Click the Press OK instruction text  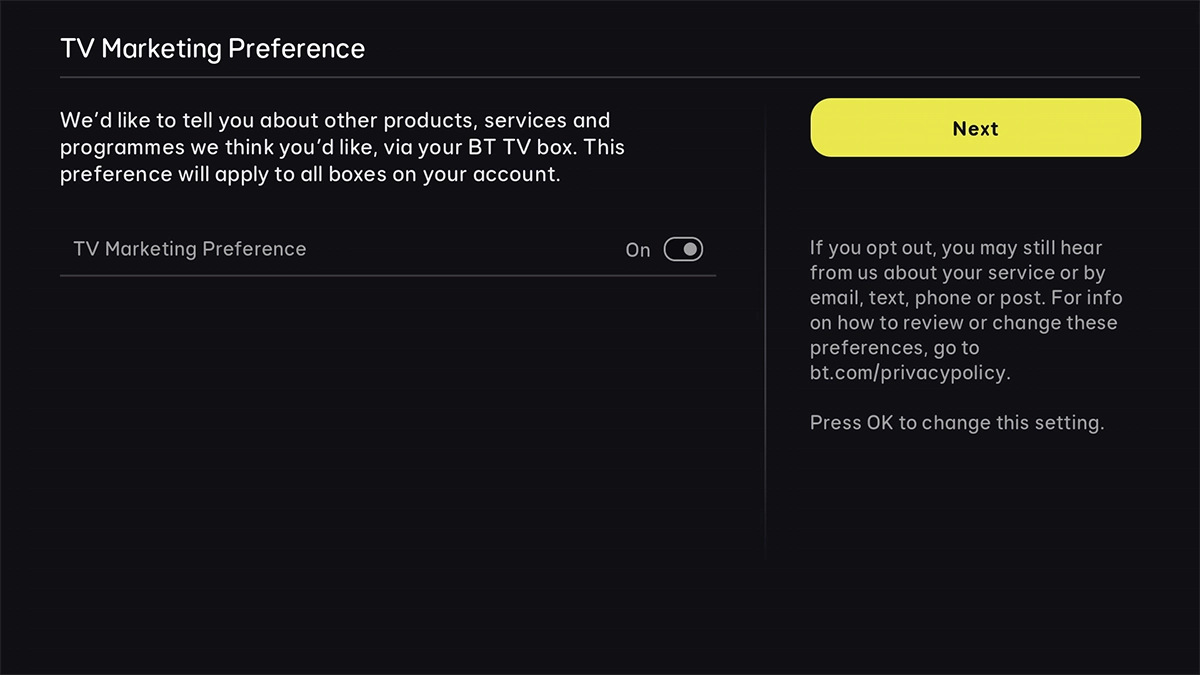pyautogui.click(x=956, y=422)
